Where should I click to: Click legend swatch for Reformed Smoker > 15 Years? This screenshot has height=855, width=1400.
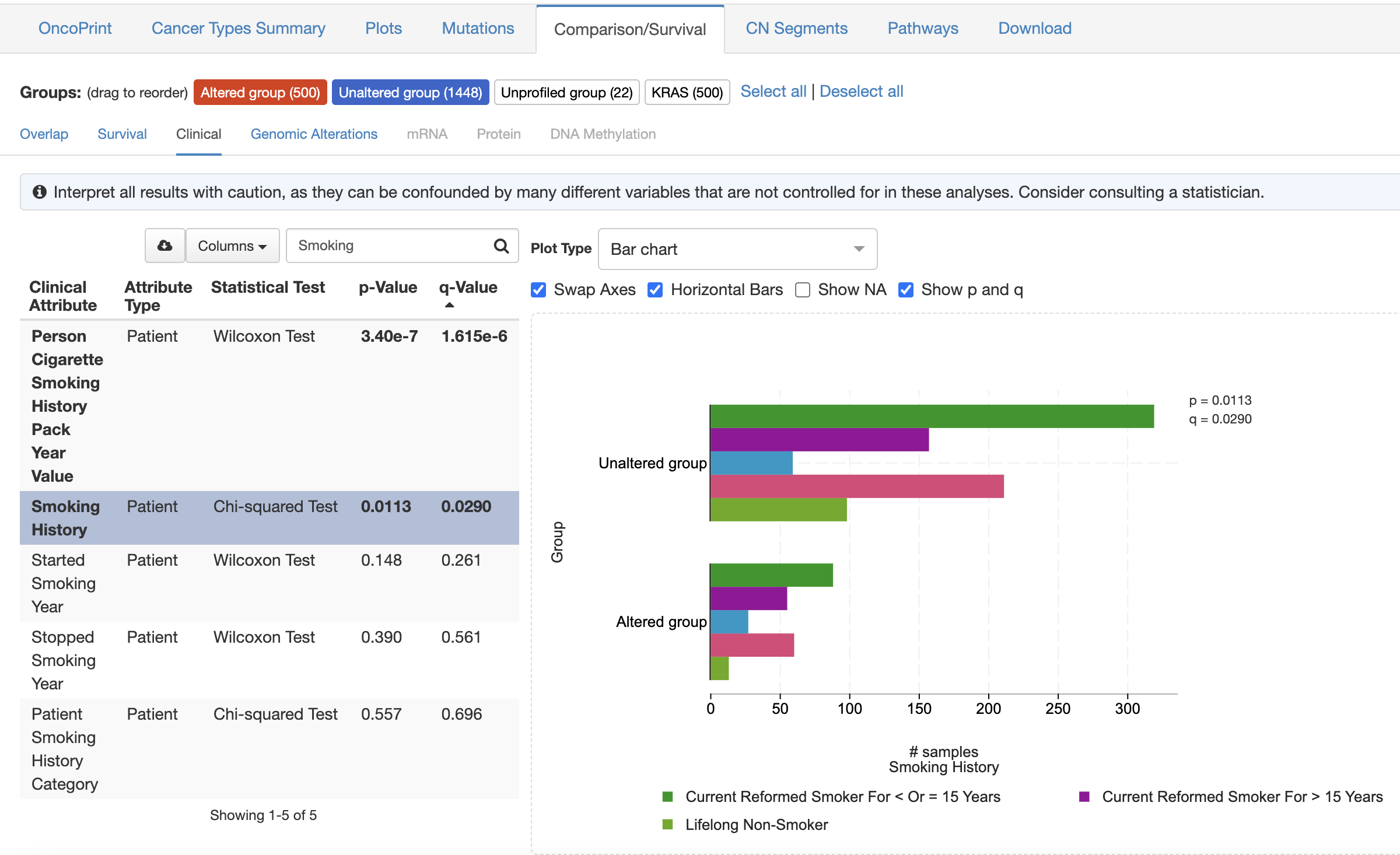coord(1084,797)
